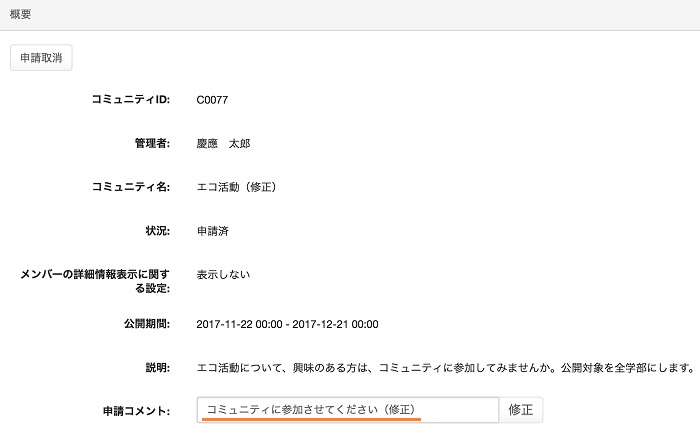The width and height of the screenshot is (700, 433).
Task: Click the 申請コメント label
Action: point(136,411)
